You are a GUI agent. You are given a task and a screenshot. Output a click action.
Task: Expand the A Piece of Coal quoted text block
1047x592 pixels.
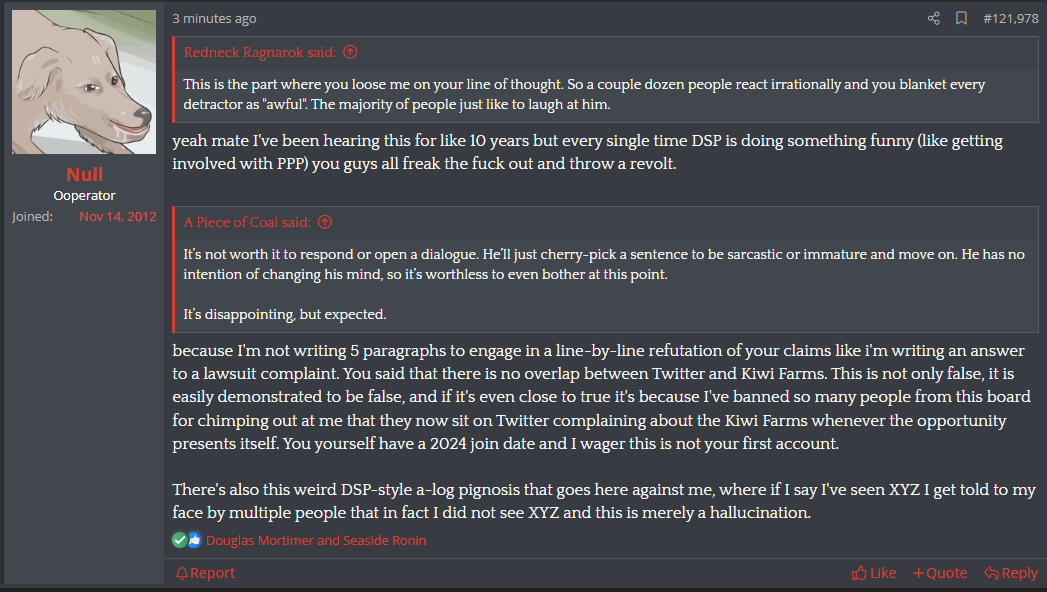[x=605, y=284]
